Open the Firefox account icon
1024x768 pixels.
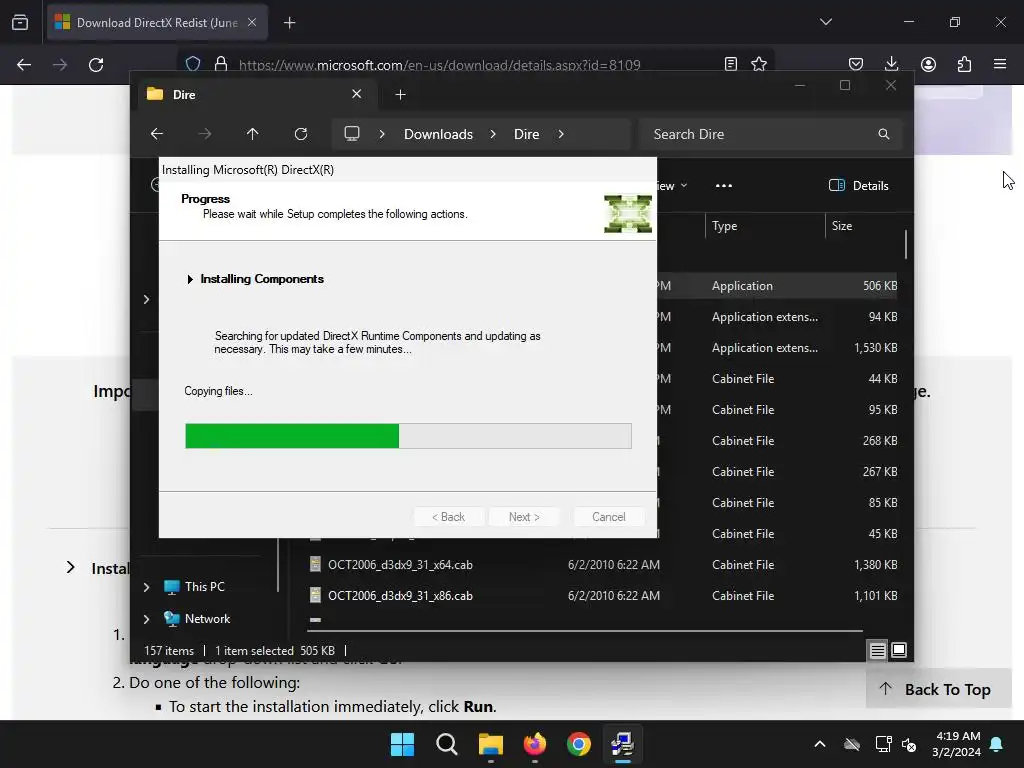click(928, 64)
